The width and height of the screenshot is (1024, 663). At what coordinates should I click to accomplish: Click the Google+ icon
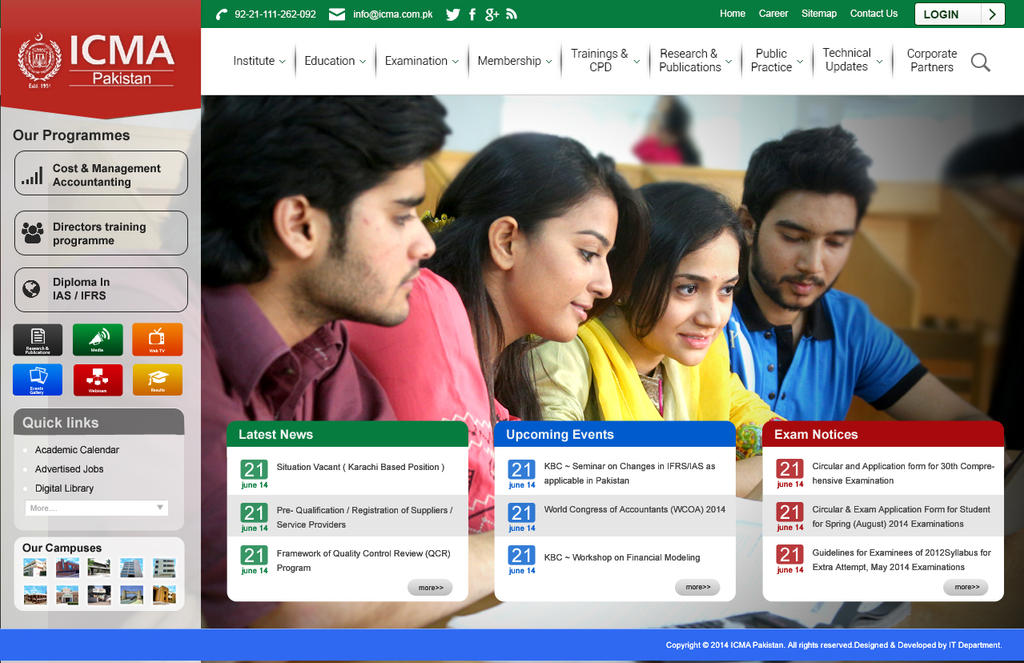[x=491, y=14]
